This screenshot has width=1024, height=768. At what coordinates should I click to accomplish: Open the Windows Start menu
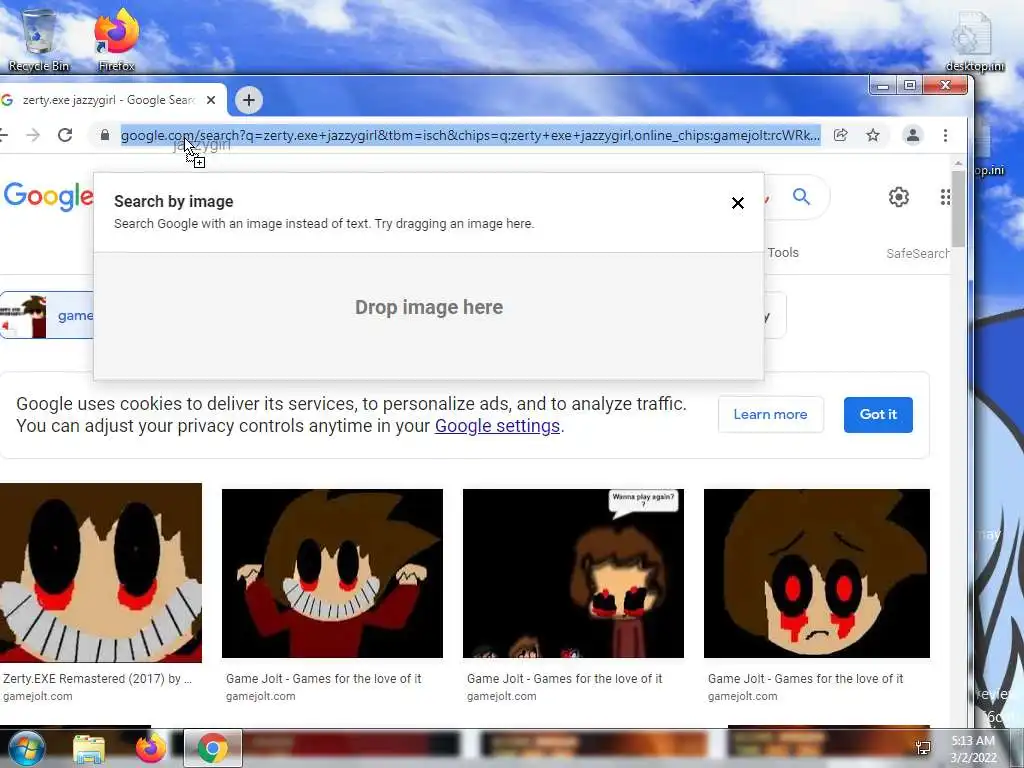point(26,747)
